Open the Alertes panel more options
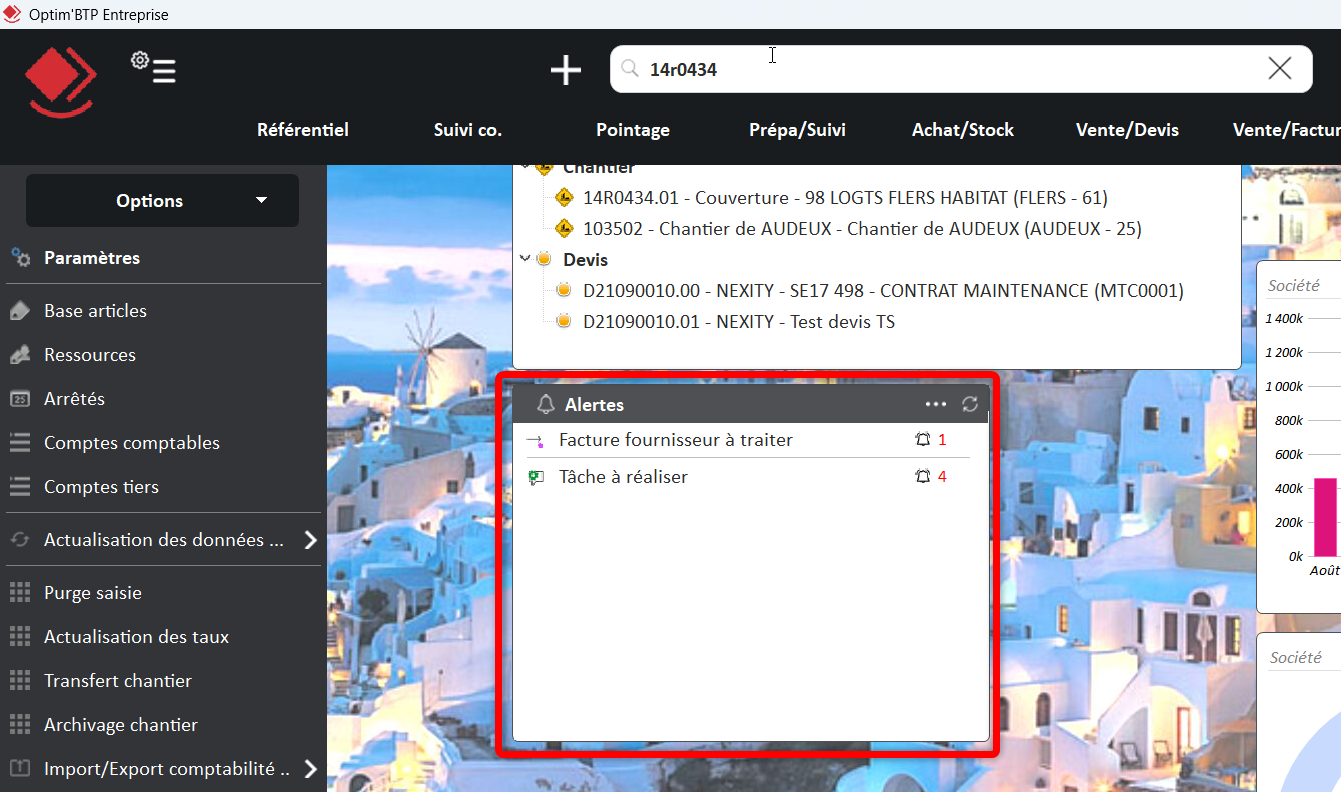 click(x=935, y=403)
